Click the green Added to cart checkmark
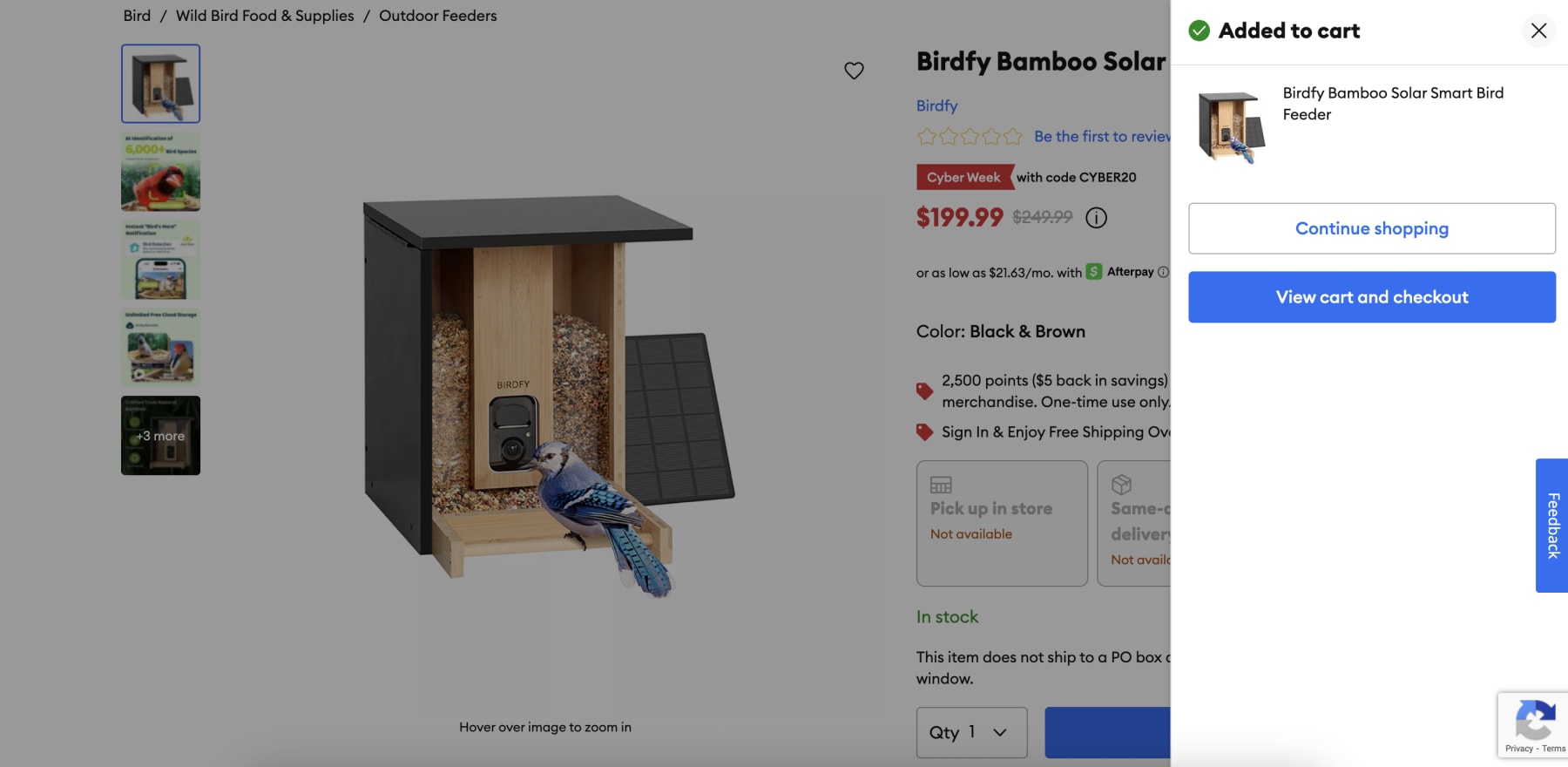The height and width of the screenshot is (767, 1568). [1199, 31]
